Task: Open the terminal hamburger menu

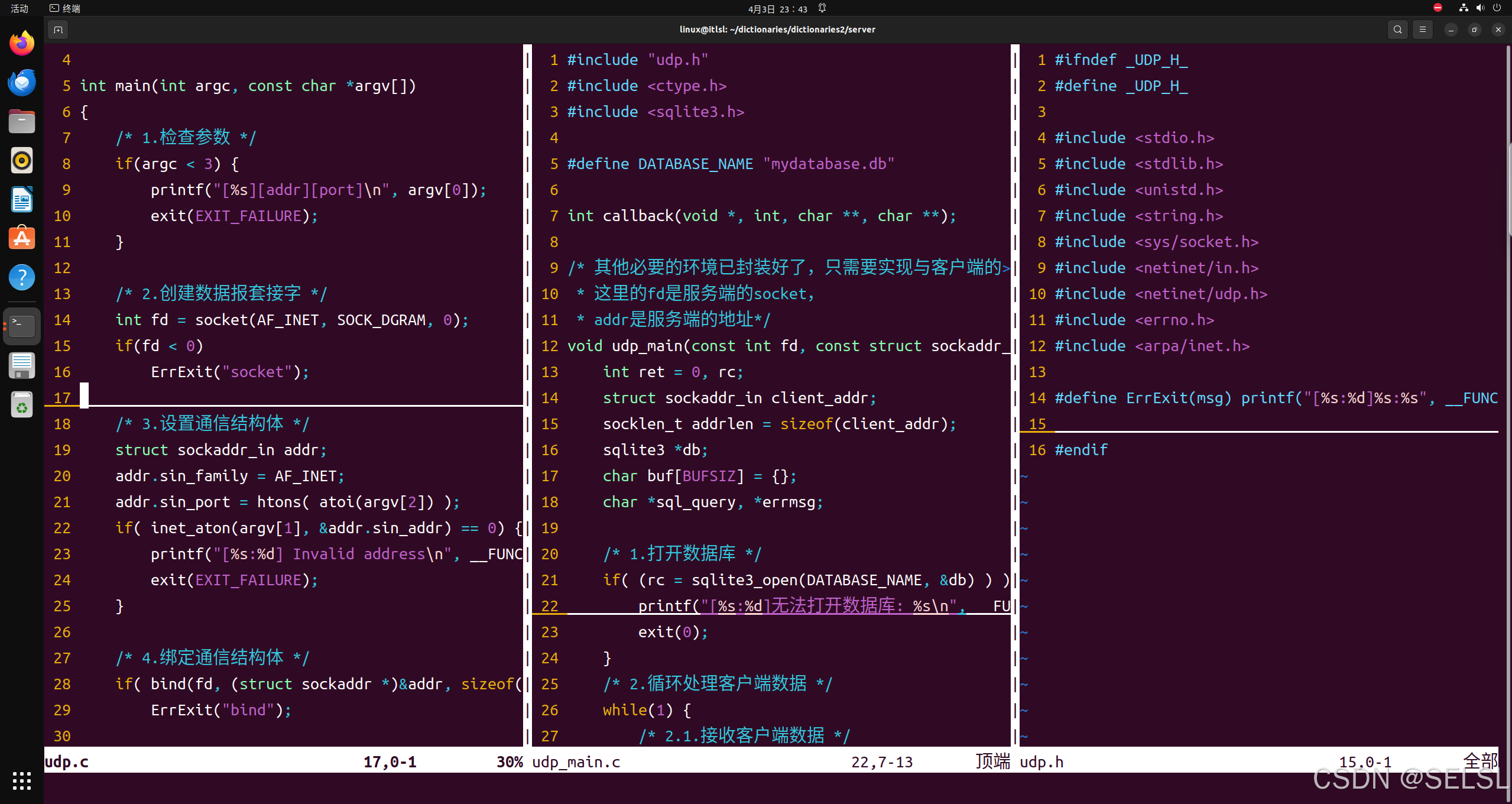Action: click(x=1423, y=29)
